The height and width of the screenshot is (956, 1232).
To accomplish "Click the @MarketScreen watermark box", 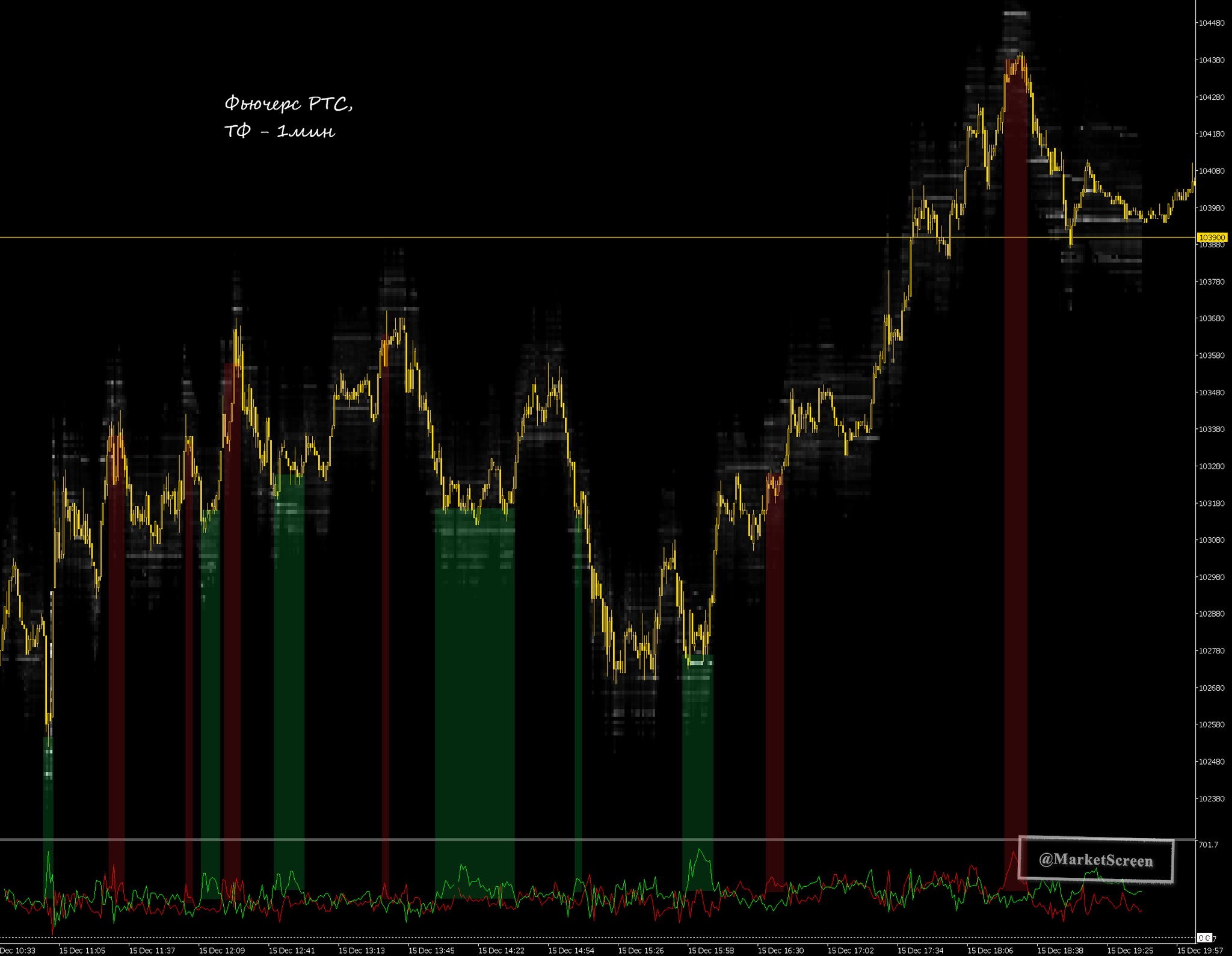I will coord(1095,860).
